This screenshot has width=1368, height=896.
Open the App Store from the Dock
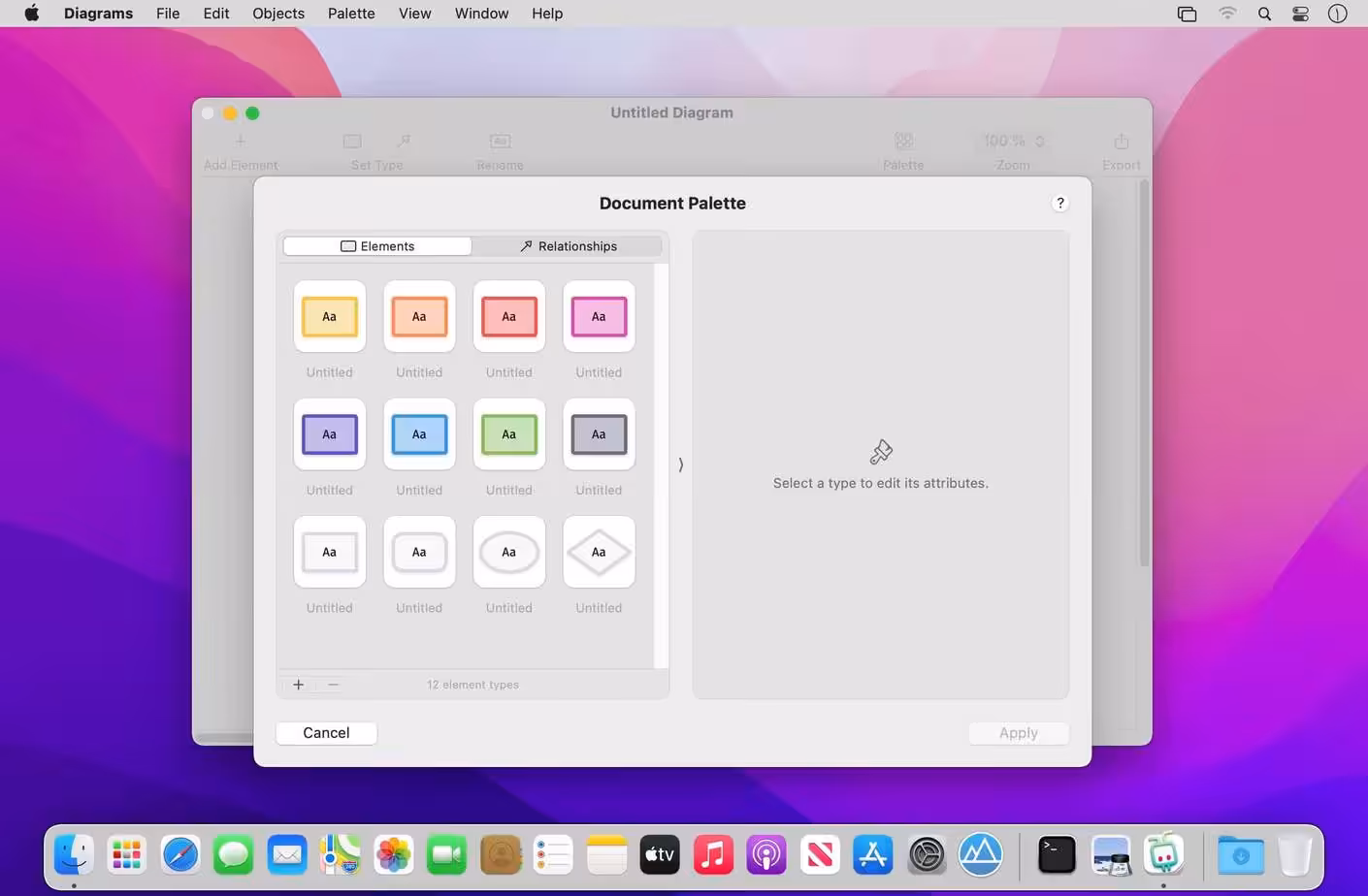[x=873, y=854]
